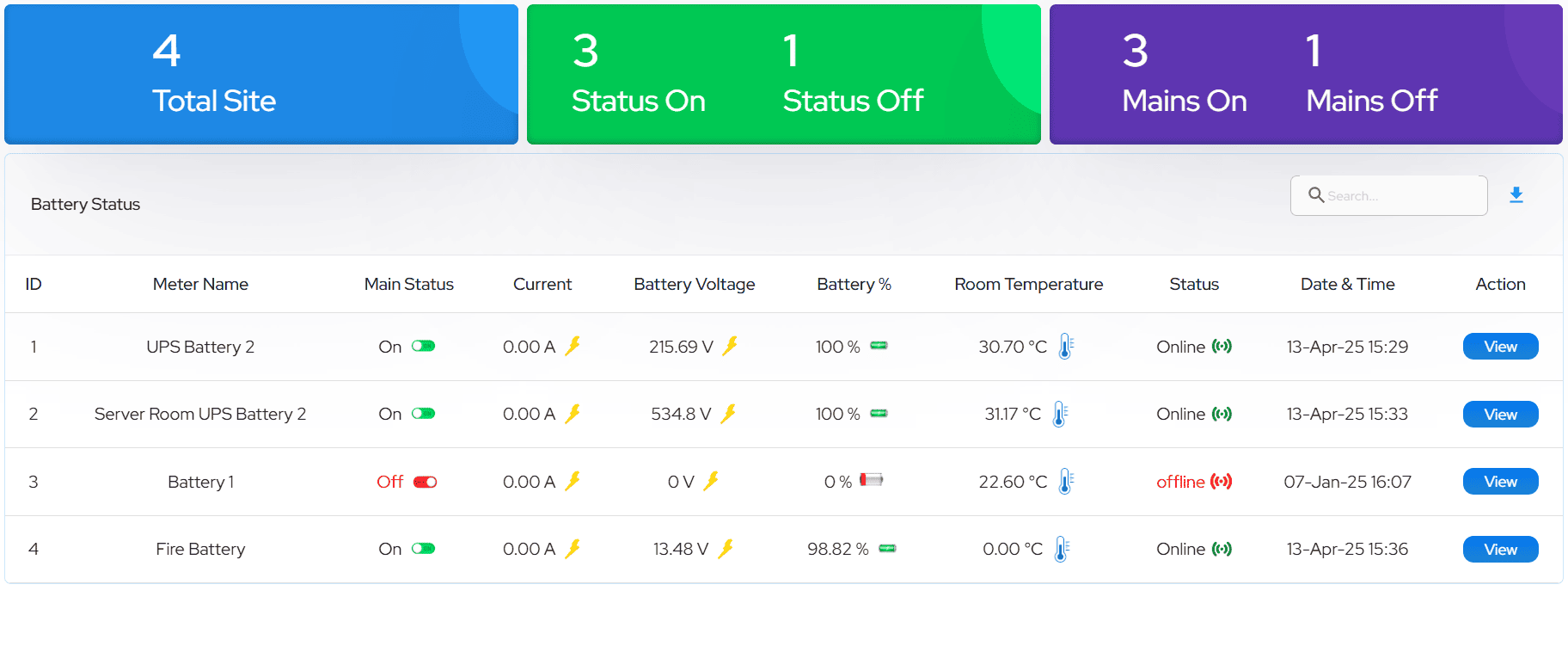
Task: Click lightning icon next to 534.8 V
Action: point(729,414)
